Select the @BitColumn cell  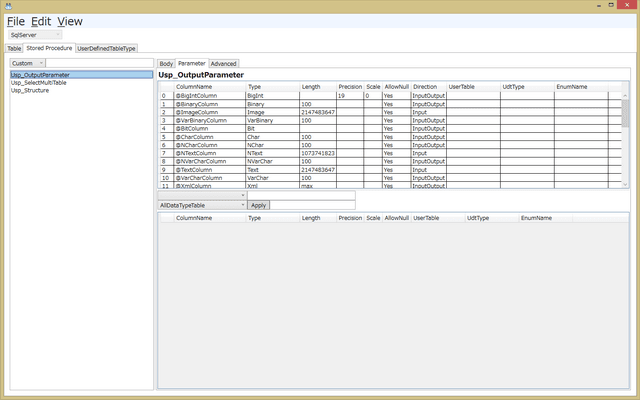point(210,129)
